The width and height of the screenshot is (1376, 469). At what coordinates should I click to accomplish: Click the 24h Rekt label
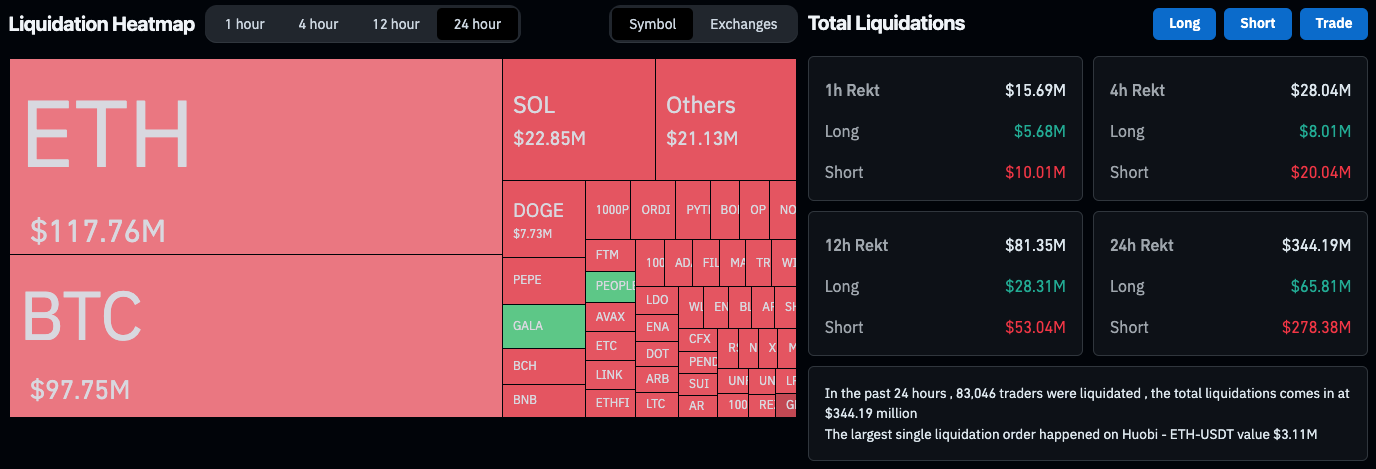click(1142, 245)
